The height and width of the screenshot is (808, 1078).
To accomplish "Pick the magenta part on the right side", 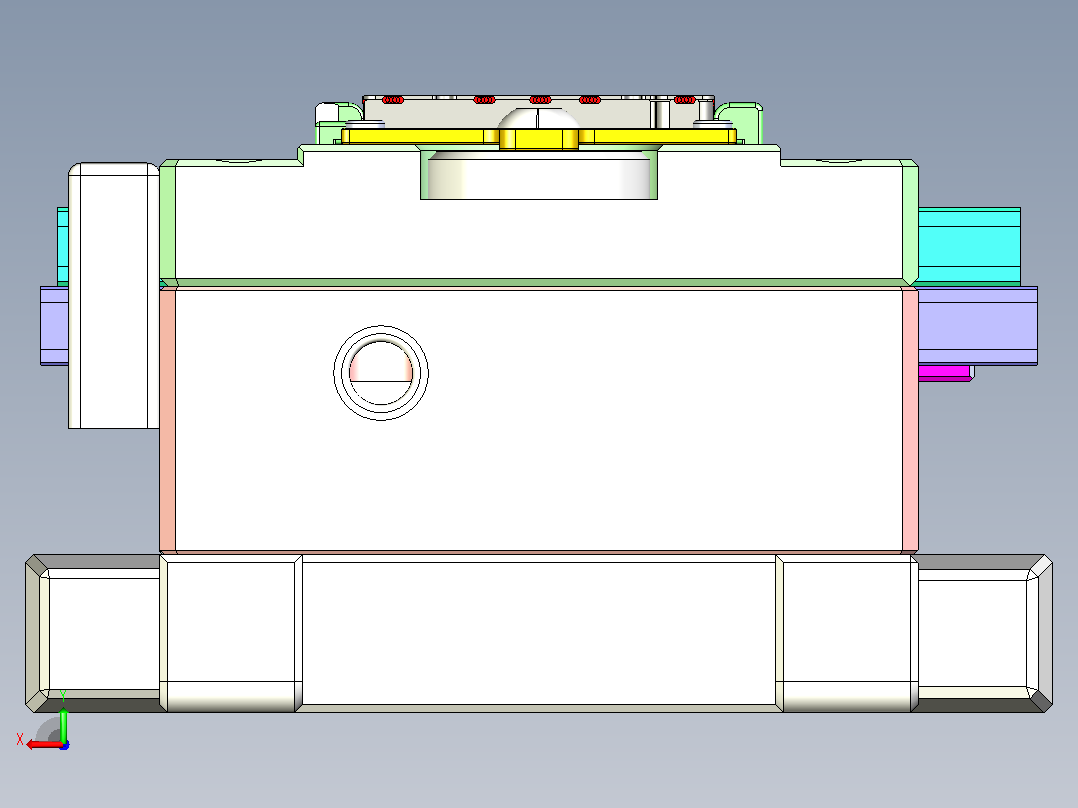I will [x=945, y=373].
